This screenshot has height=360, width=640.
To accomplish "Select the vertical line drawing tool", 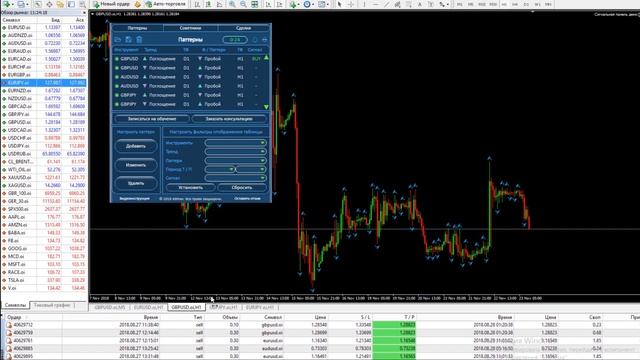I will pyautogui.click(x=364, y=4).
